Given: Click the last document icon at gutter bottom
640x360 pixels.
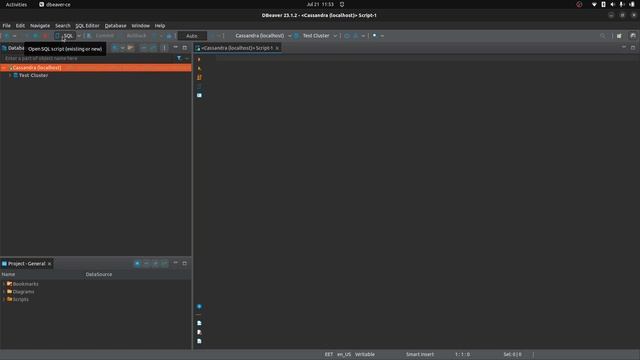Looking at the screenshot, I should [x=199, y=341].
